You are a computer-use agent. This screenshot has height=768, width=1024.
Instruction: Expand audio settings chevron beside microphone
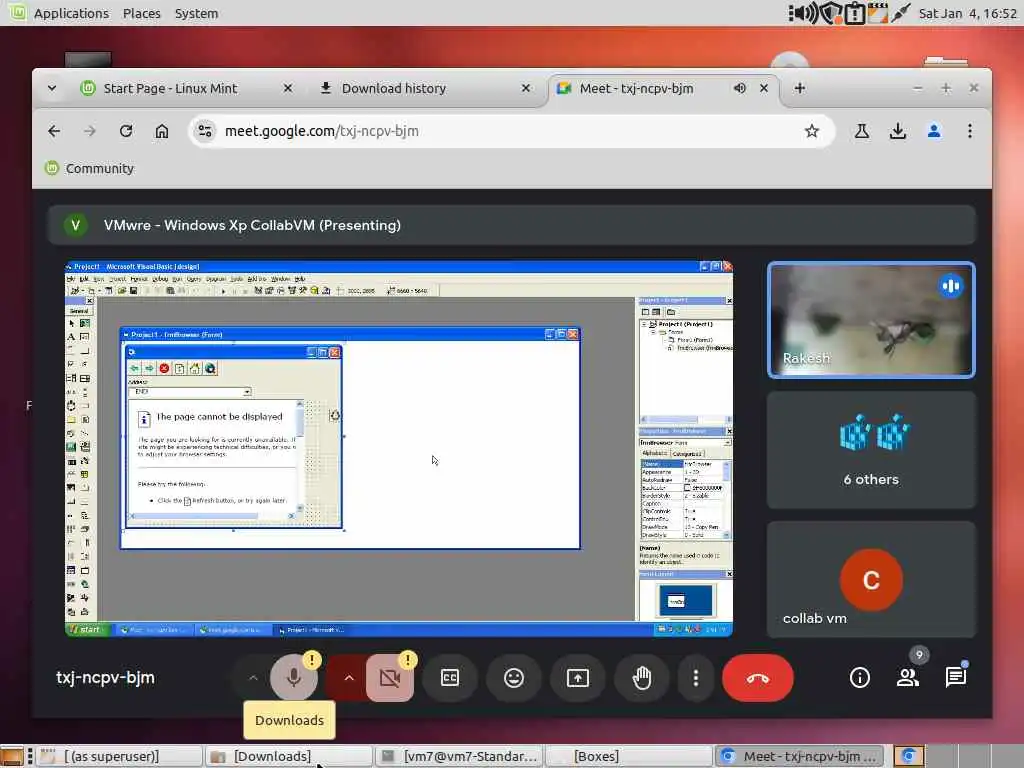pos(253,678)
